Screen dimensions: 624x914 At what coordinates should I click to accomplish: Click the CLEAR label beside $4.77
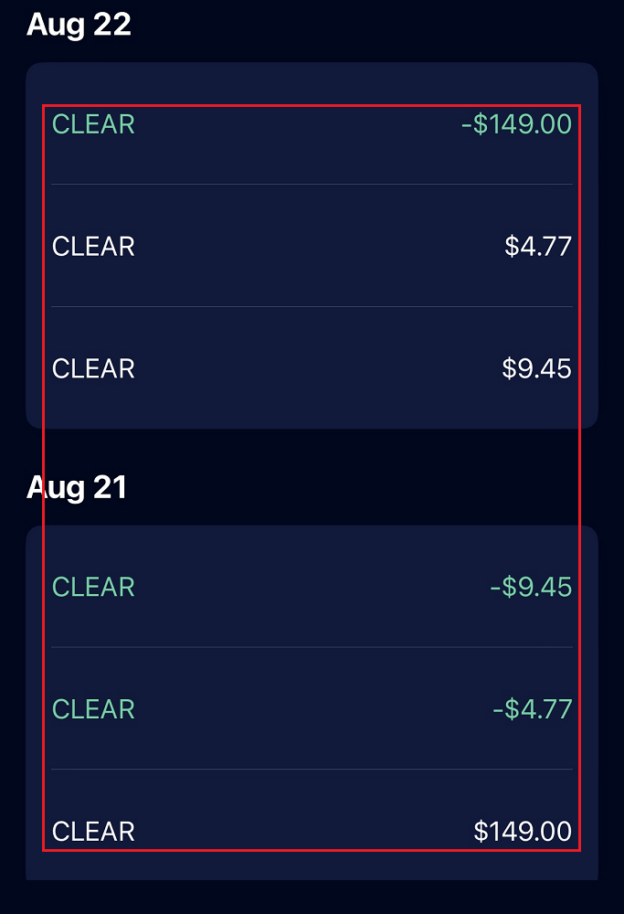click(x=93, y=247)
